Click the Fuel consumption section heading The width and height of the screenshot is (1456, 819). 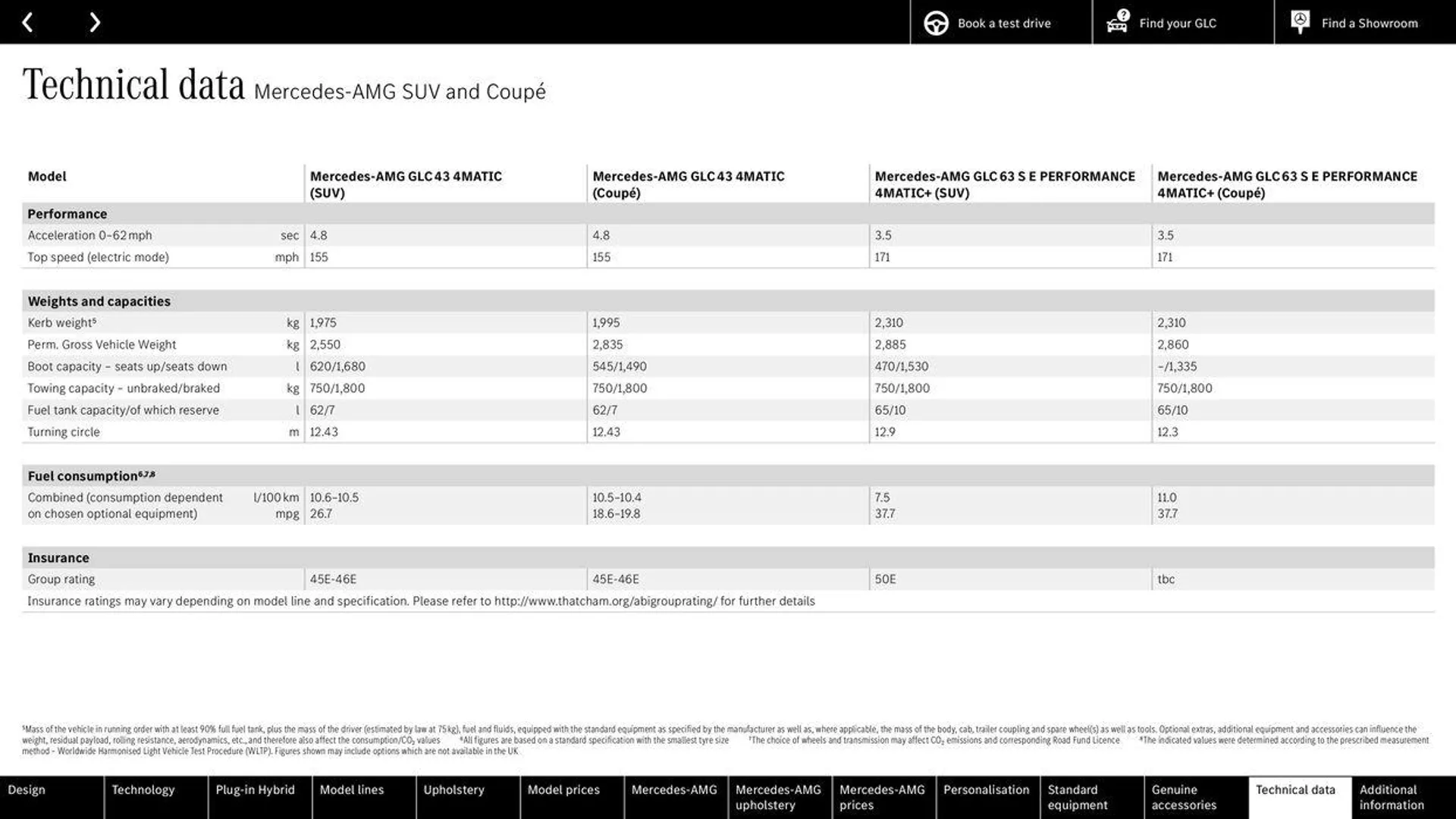click(91, 475)
